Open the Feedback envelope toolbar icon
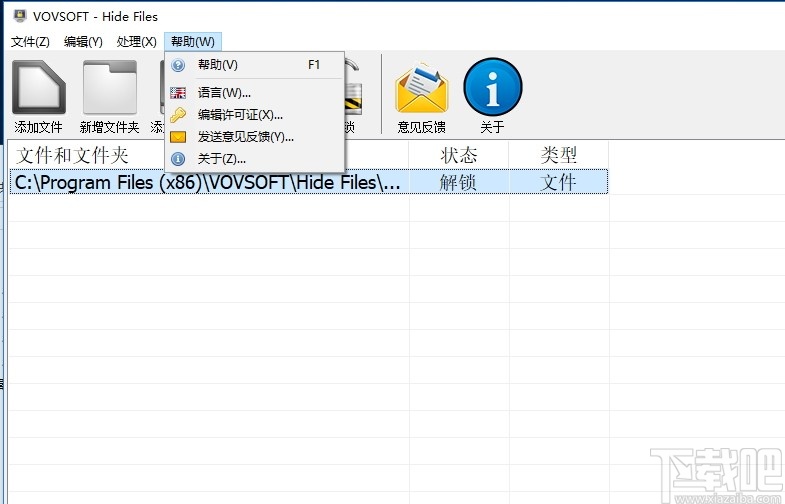 click(x=422, y=88)
